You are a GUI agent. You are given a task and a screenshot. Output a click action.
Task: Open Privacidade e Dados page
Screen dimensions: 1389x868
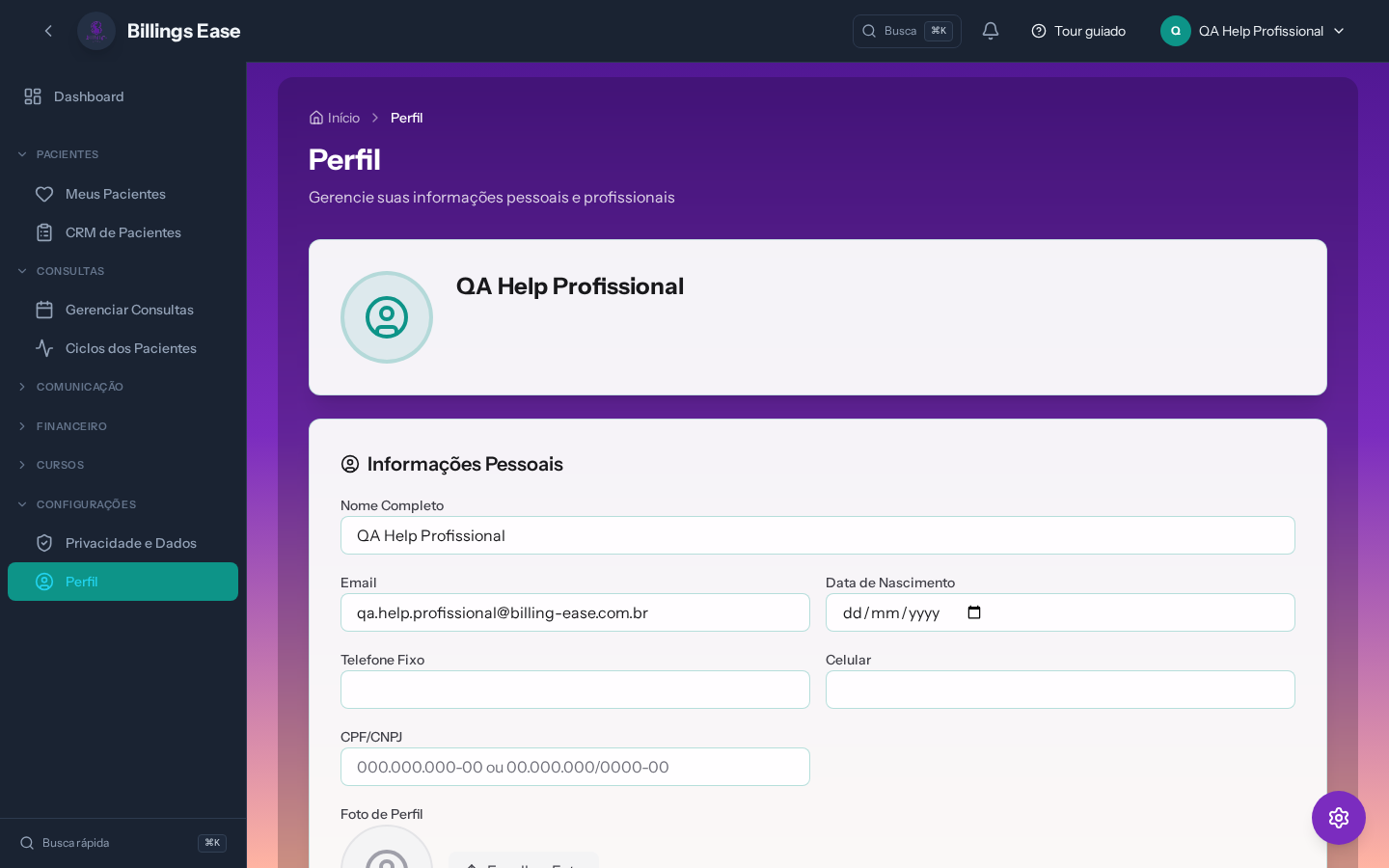tap(130, 543)
